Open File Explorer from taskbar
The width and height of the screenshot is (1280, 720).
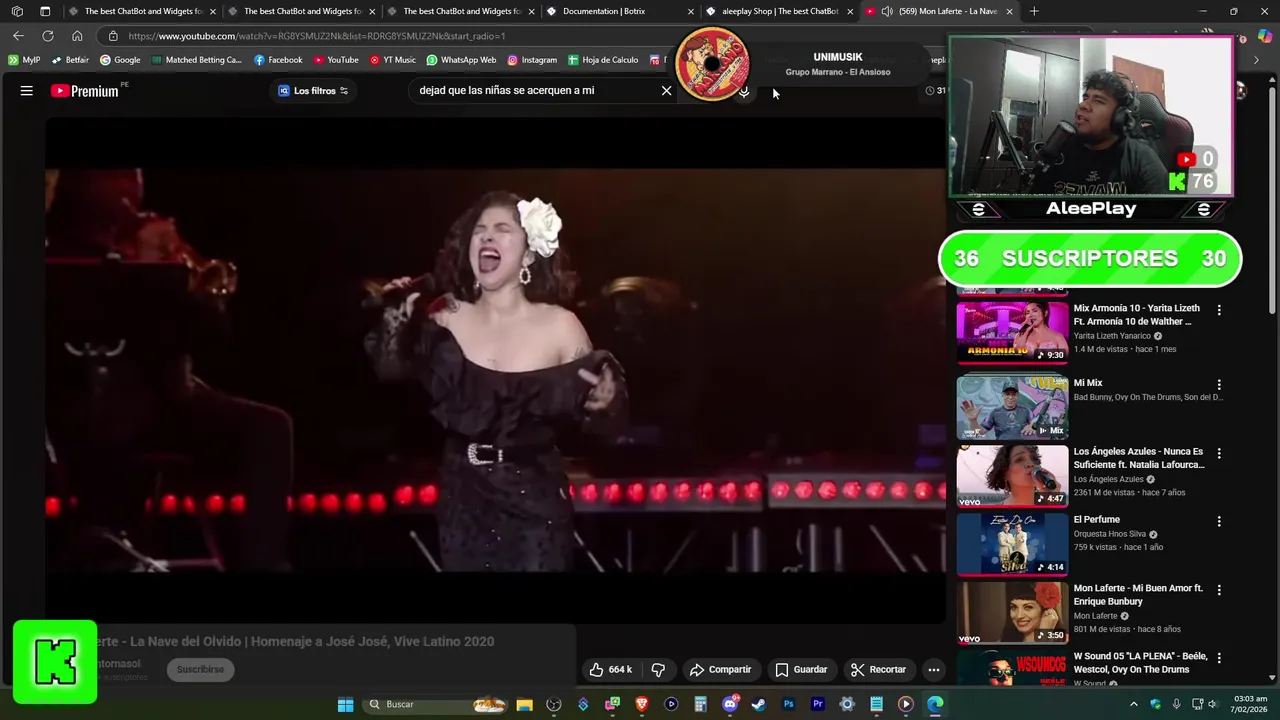(x=524, y=704)
